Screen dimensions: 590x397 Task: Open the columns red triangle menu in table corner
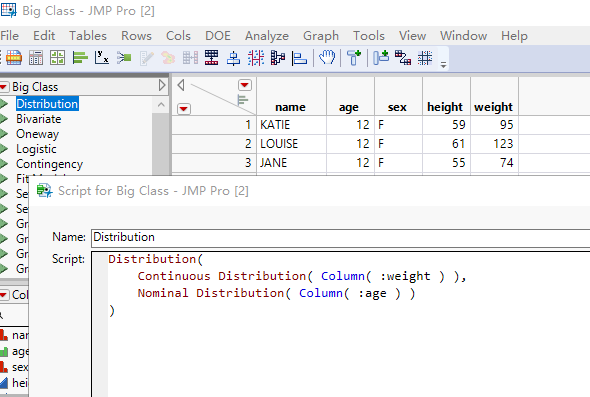[x=245, y=85]
